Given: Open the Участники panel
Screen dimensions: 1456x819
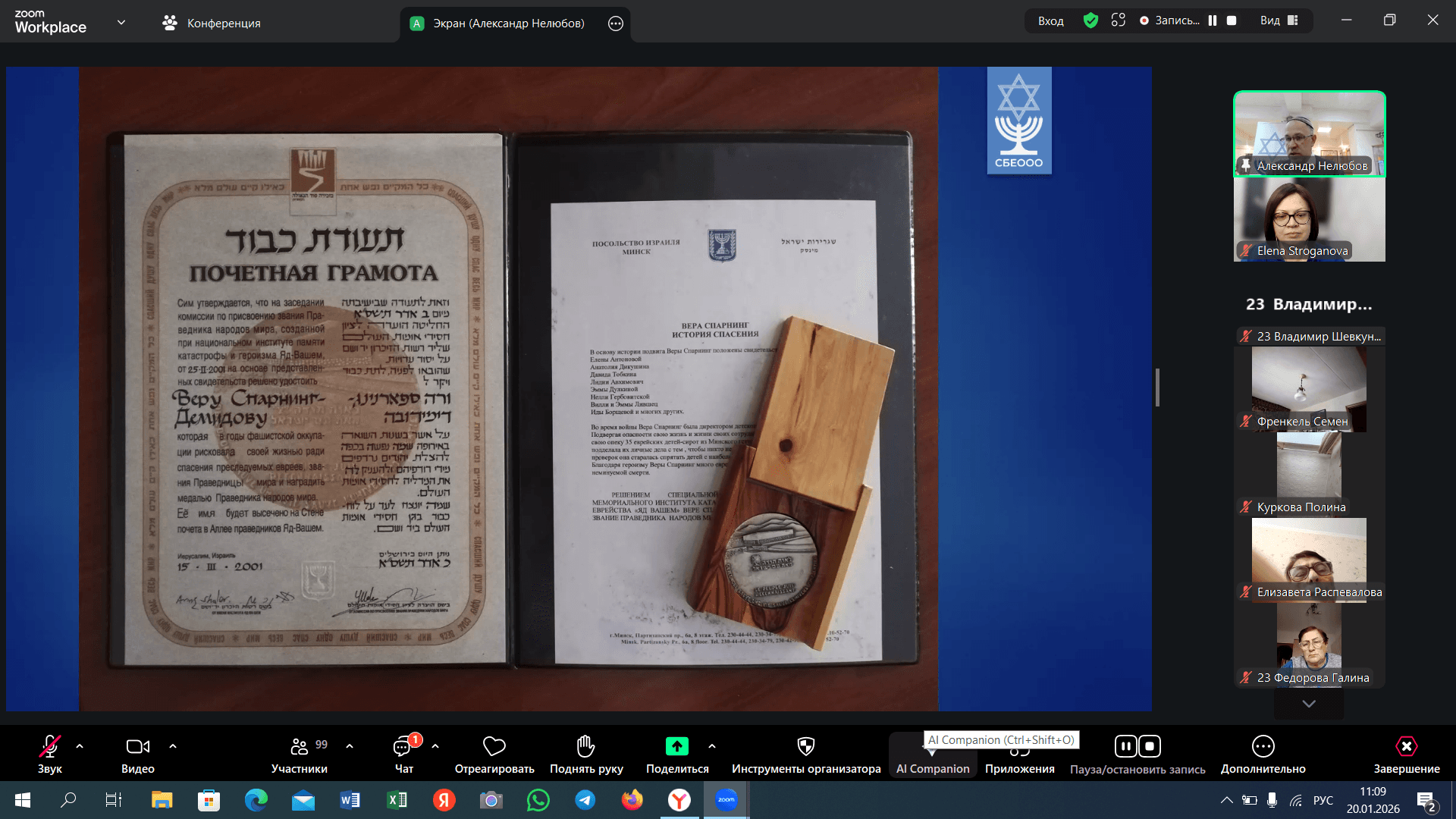Looking at the screenshot, I should pyautogui.click(x=300, y=754).
